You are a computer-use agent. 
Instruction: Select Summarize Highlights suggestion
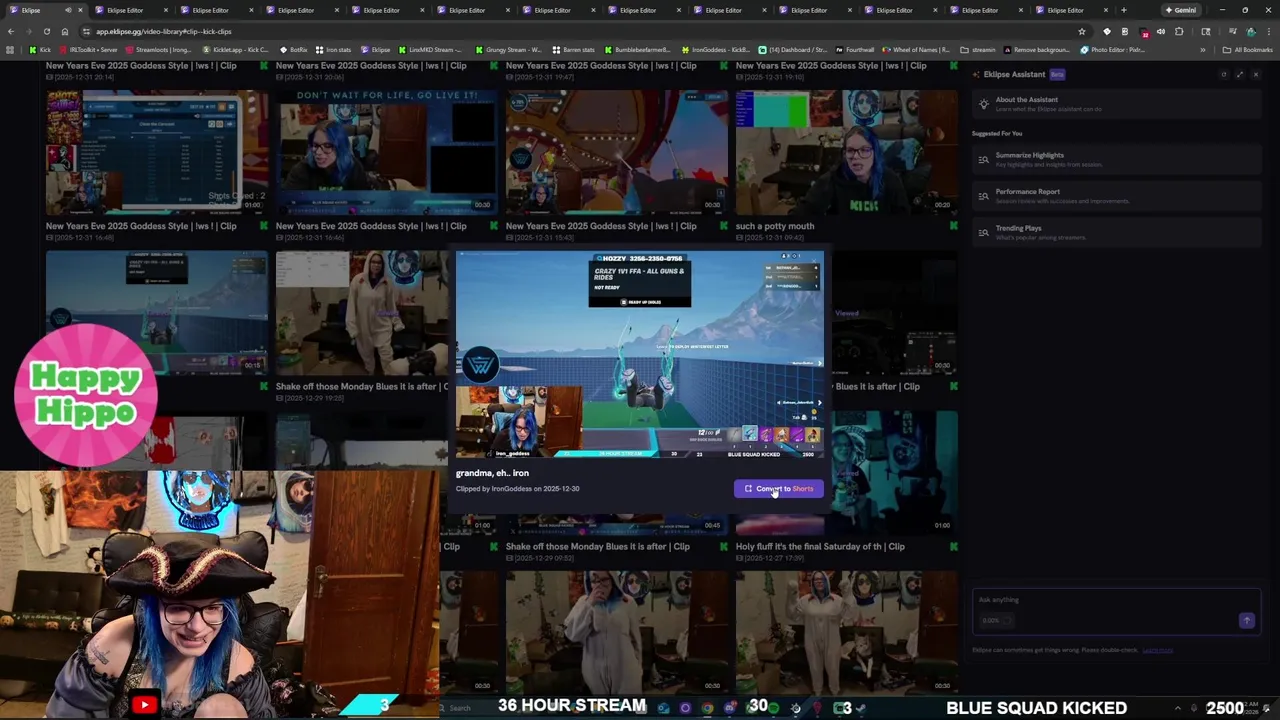1116,159
